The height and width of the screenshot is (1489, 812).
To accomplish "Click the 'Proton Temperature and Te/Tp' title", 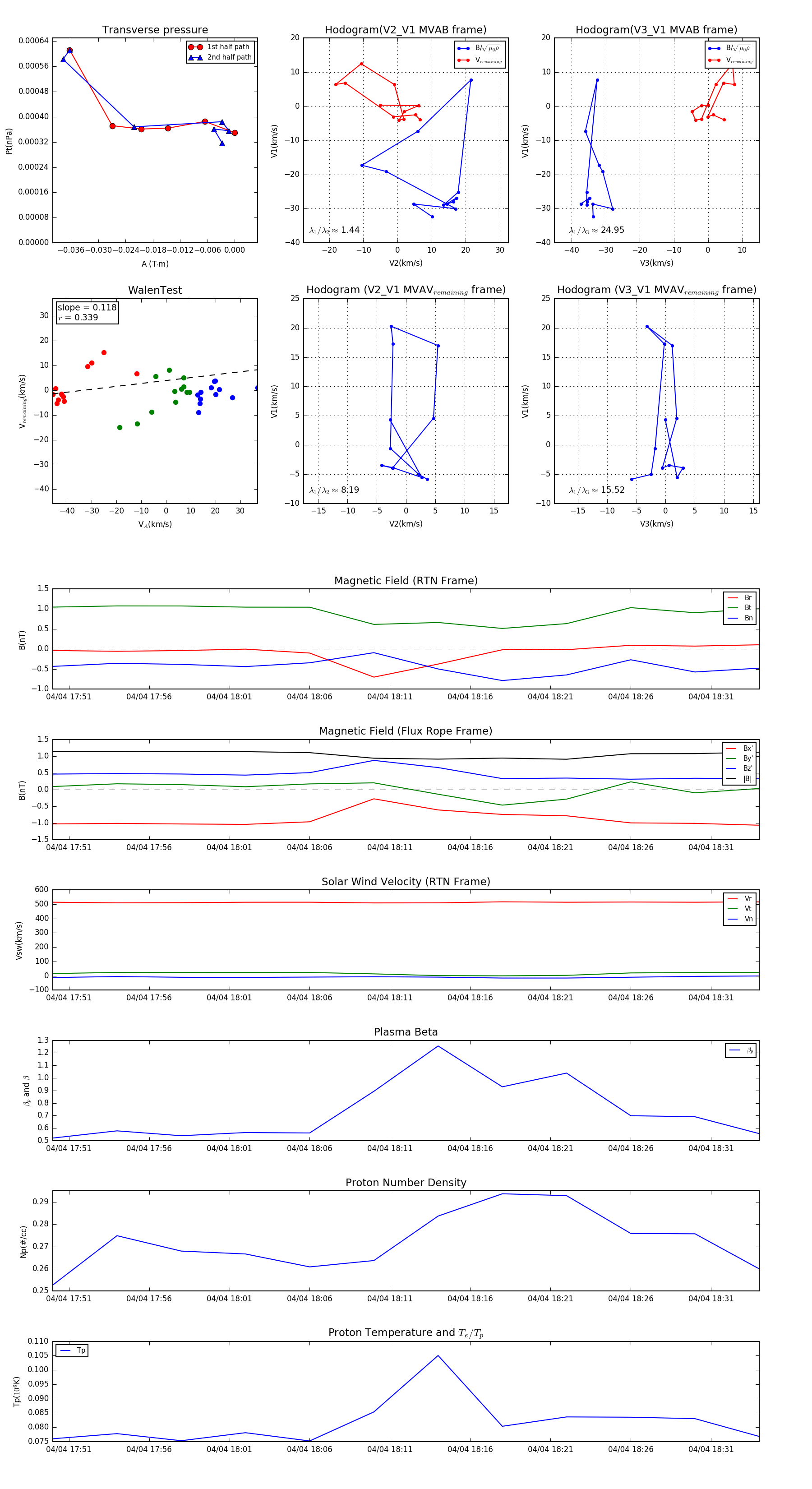I will coord(406,1333).
